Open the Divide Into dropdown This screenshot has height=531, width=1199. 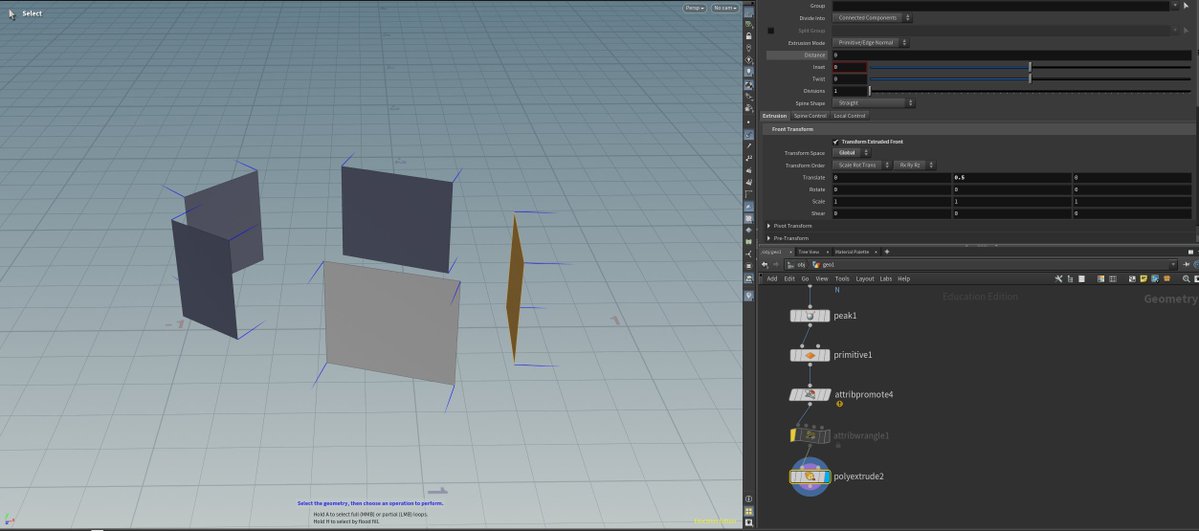[x=872, y=18]
